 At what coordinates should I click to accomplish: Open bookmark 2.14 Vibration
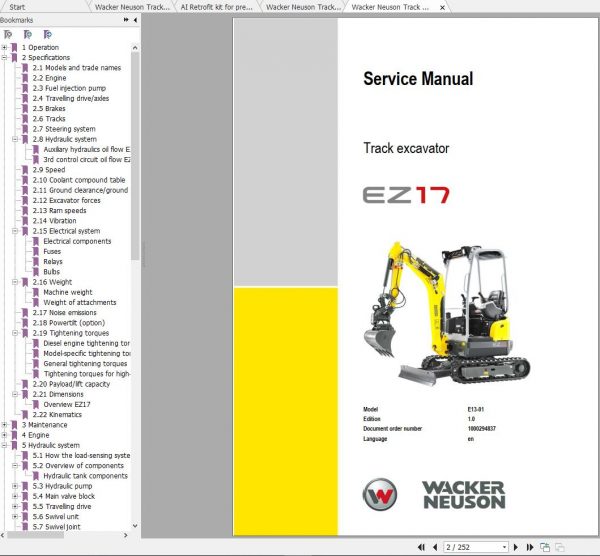pyautogui.click(x=54, y=221)
